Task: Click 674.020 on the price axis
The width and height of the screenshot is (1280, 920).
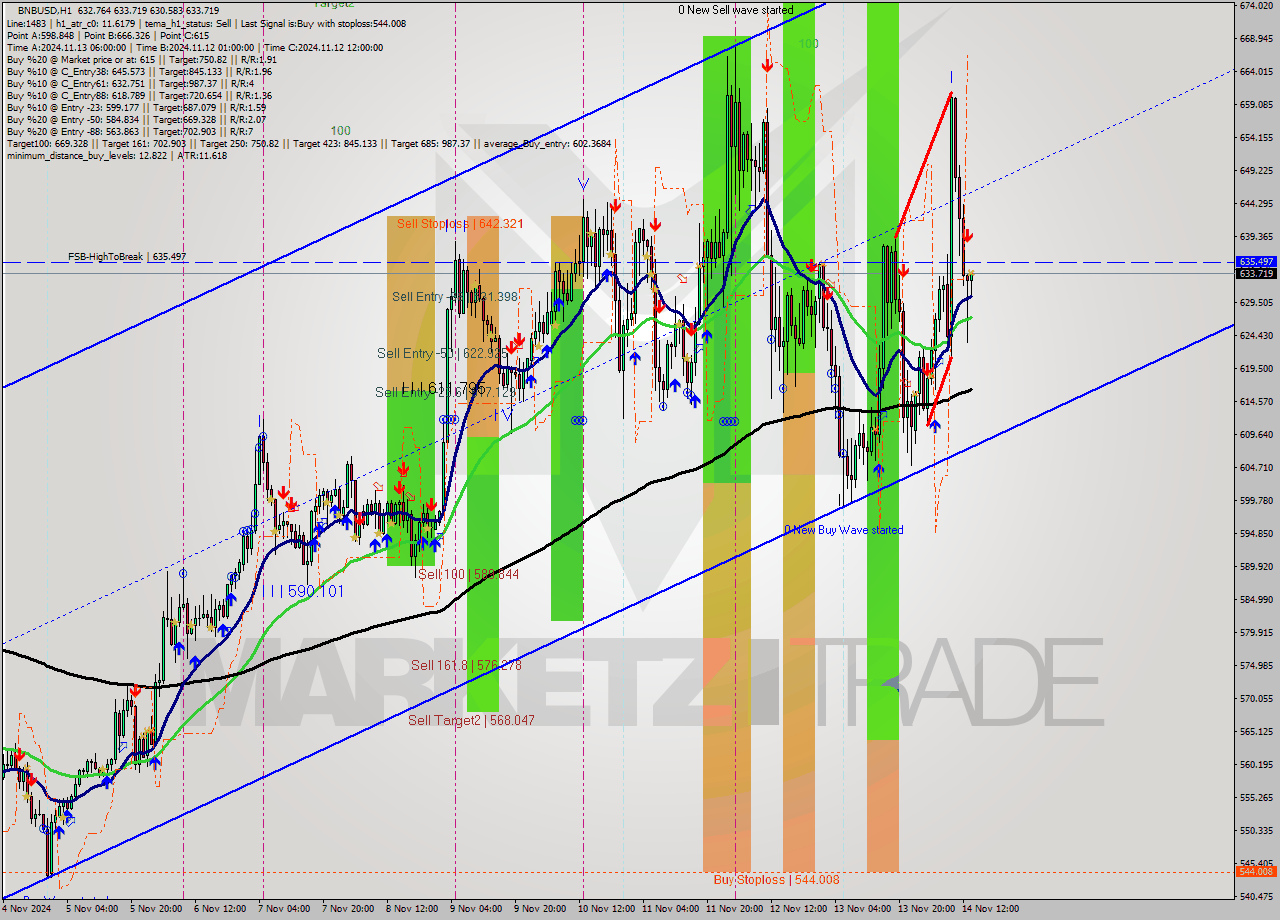Action: [x=1256, y=6]
